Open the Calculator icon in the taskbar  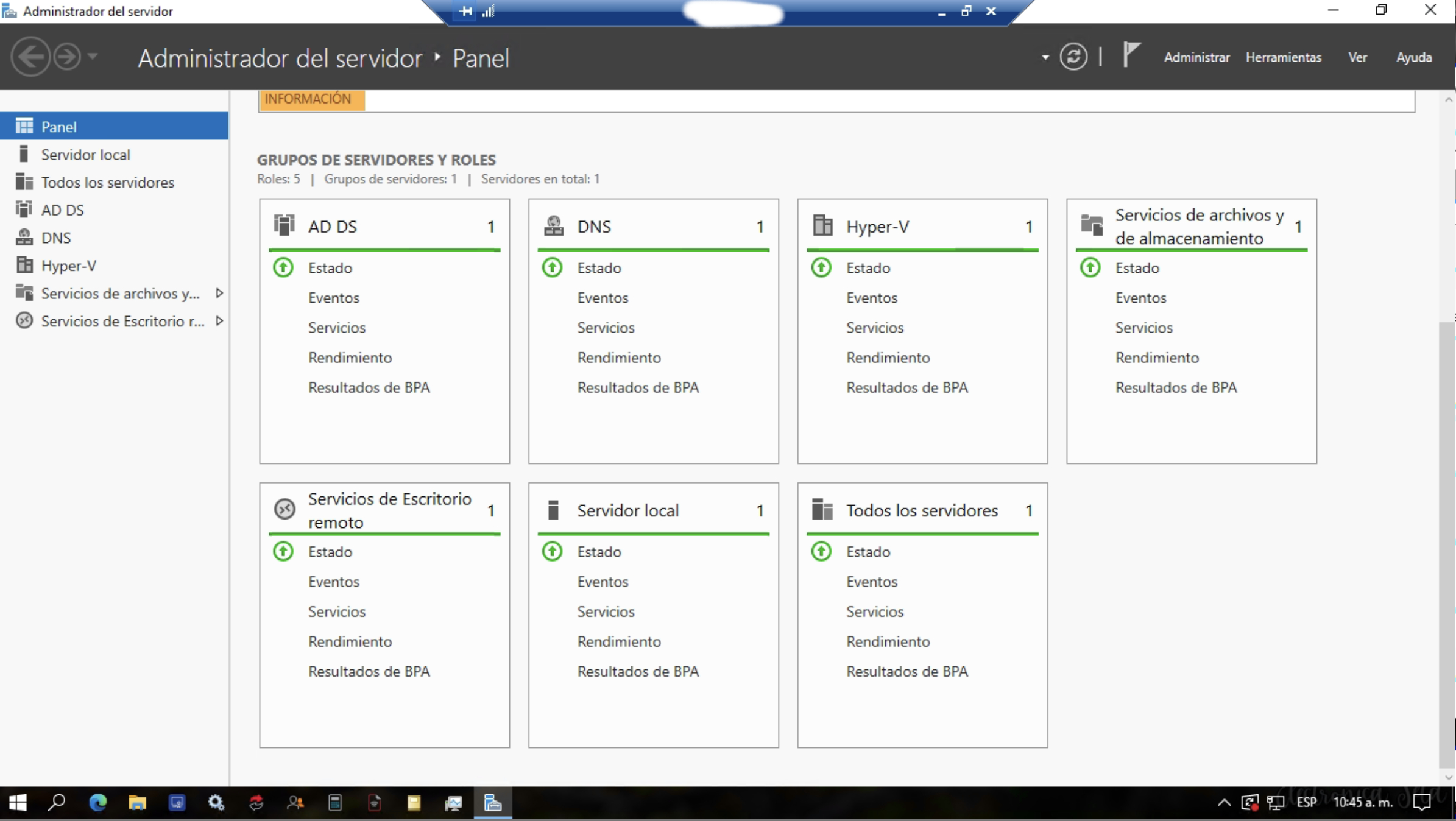pos(335,803)
